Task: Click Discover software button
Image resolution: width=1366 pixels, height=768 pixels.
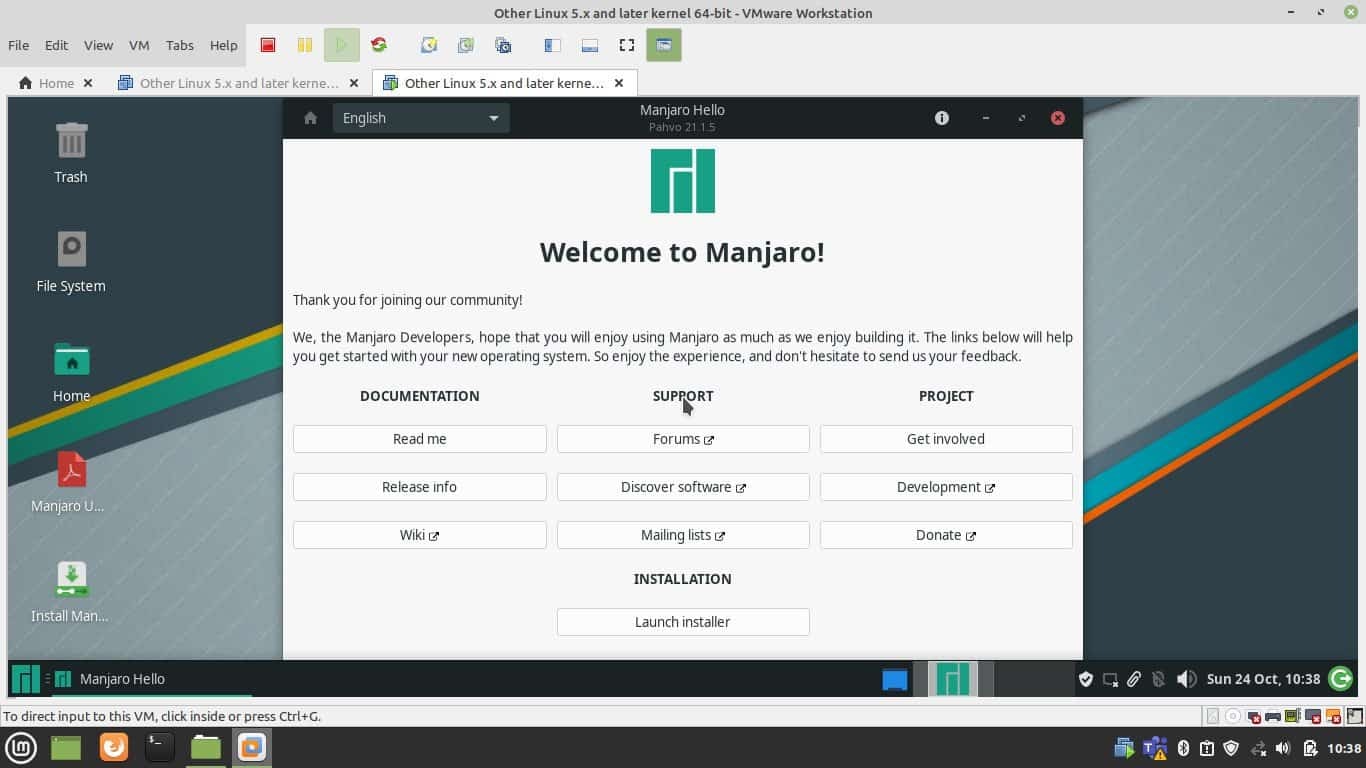Action: click(x=683, y=487)
